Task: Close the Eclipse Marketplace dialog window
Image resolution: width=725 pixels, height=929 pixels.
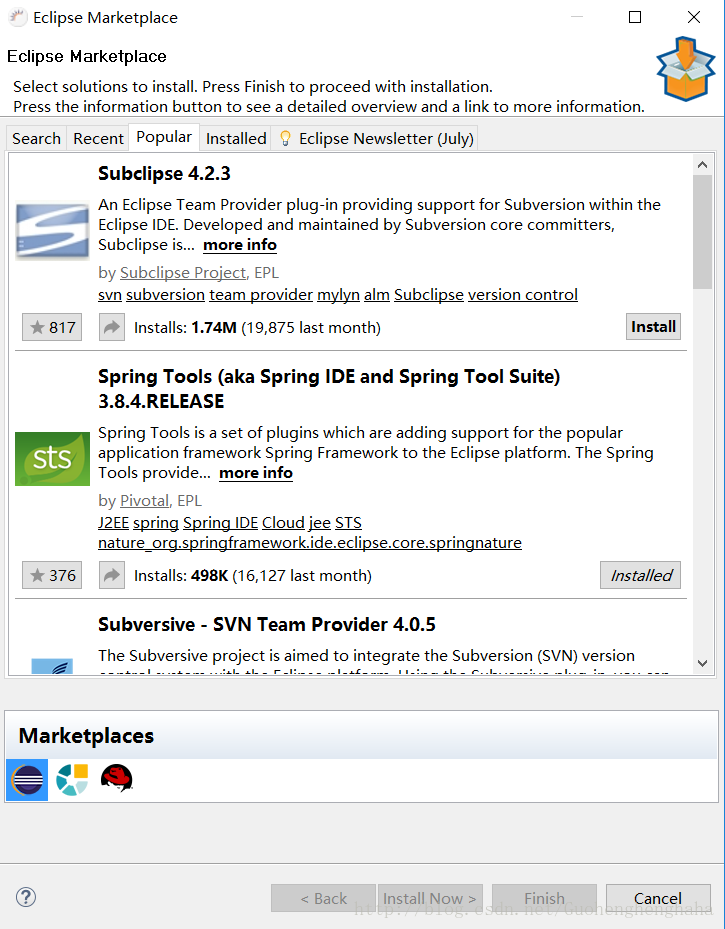Action: click(x=694, y=17)
